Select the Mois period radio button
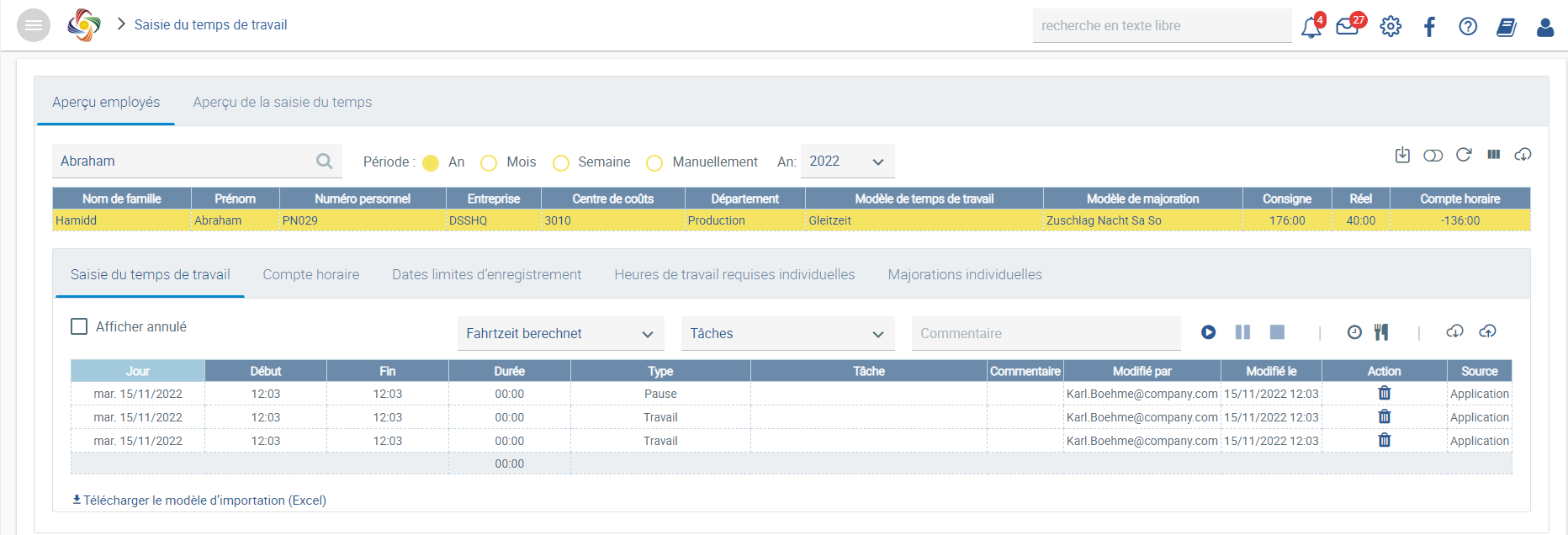The image size is (1568, 535). pos(489,162)
